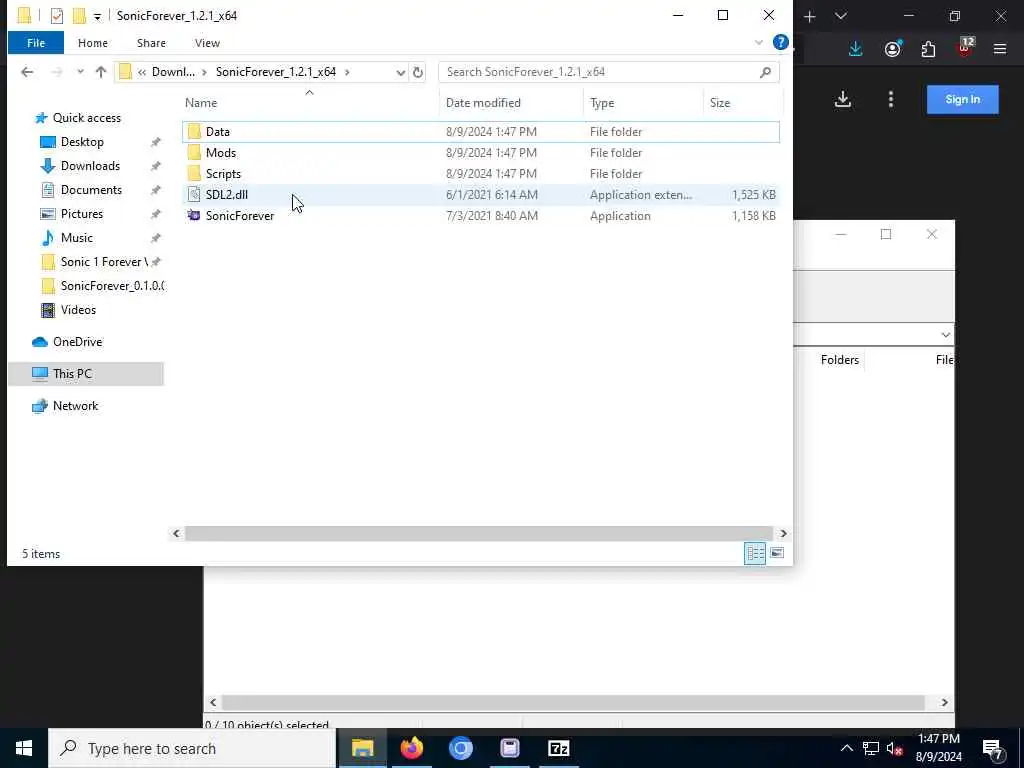The image size is (1024, 768).
Task: Sort files by Name column
Action: click(x=200, y=103)
